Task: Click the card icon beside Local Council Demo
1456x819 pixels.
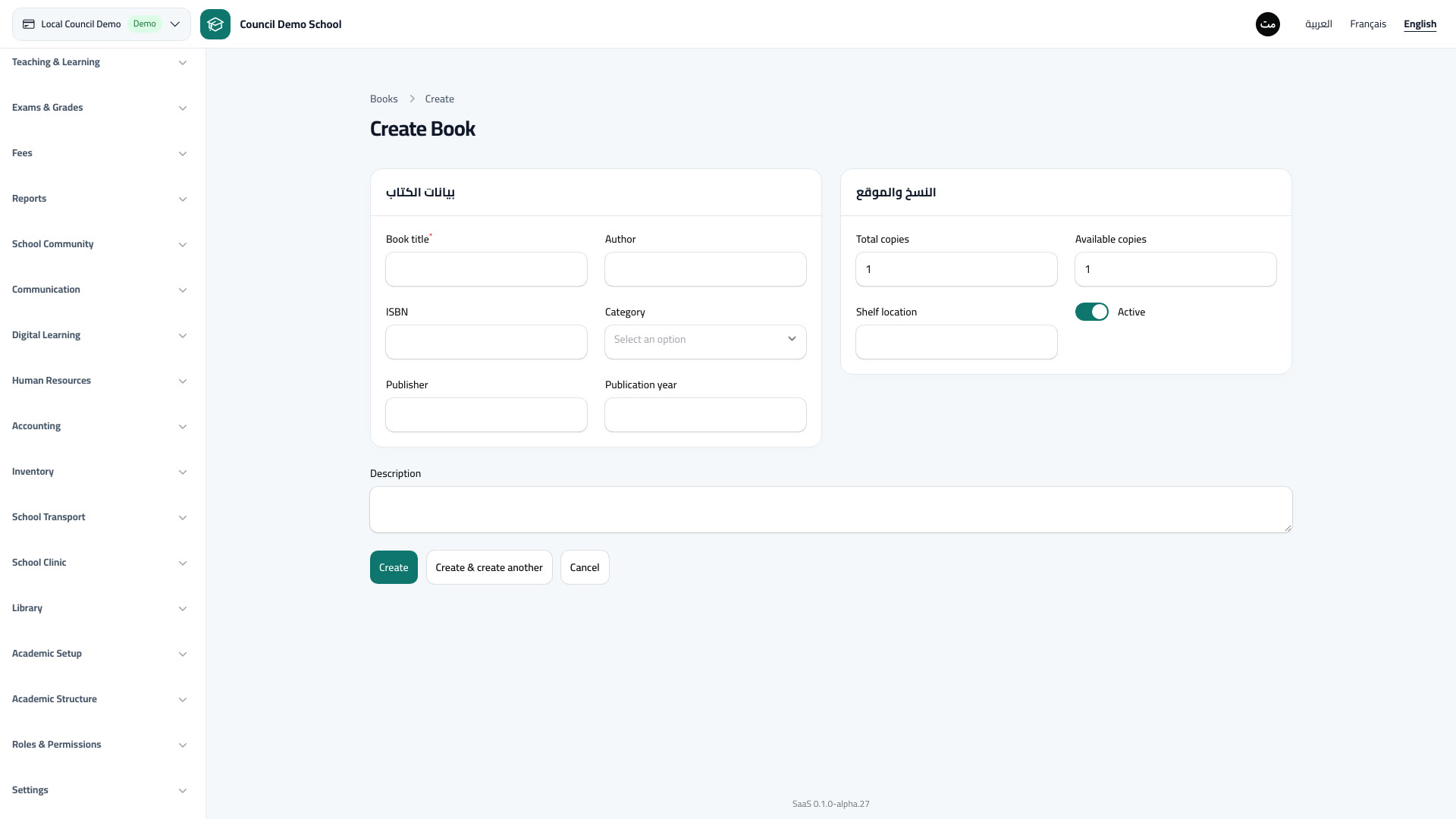Action: [x=29, y=24]
